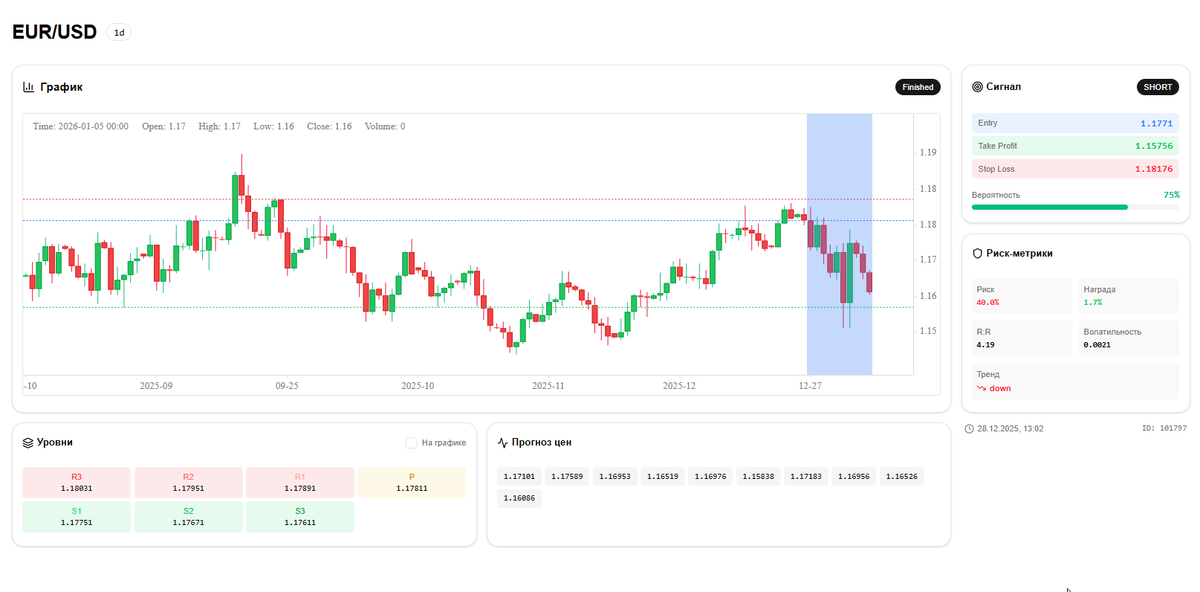Viewport: 1200px width, 592px height.
Task: Click the R3 level card 1.18031
Action: [x=77, y=482]
